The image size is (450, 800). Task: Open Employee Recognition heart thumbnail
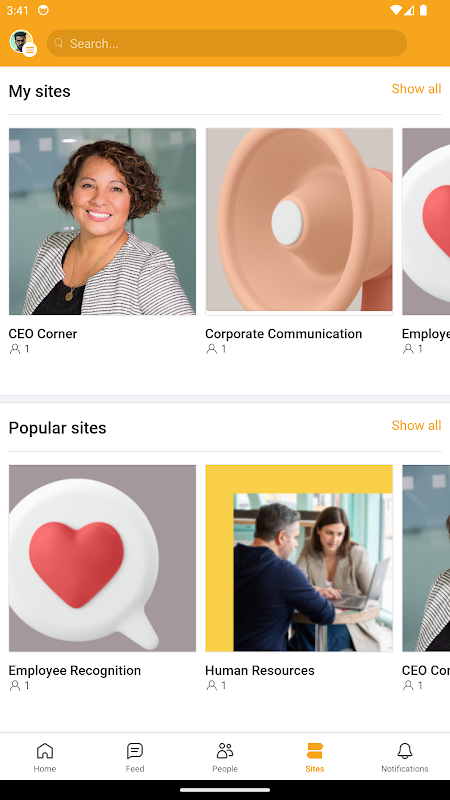click(103, 558)
